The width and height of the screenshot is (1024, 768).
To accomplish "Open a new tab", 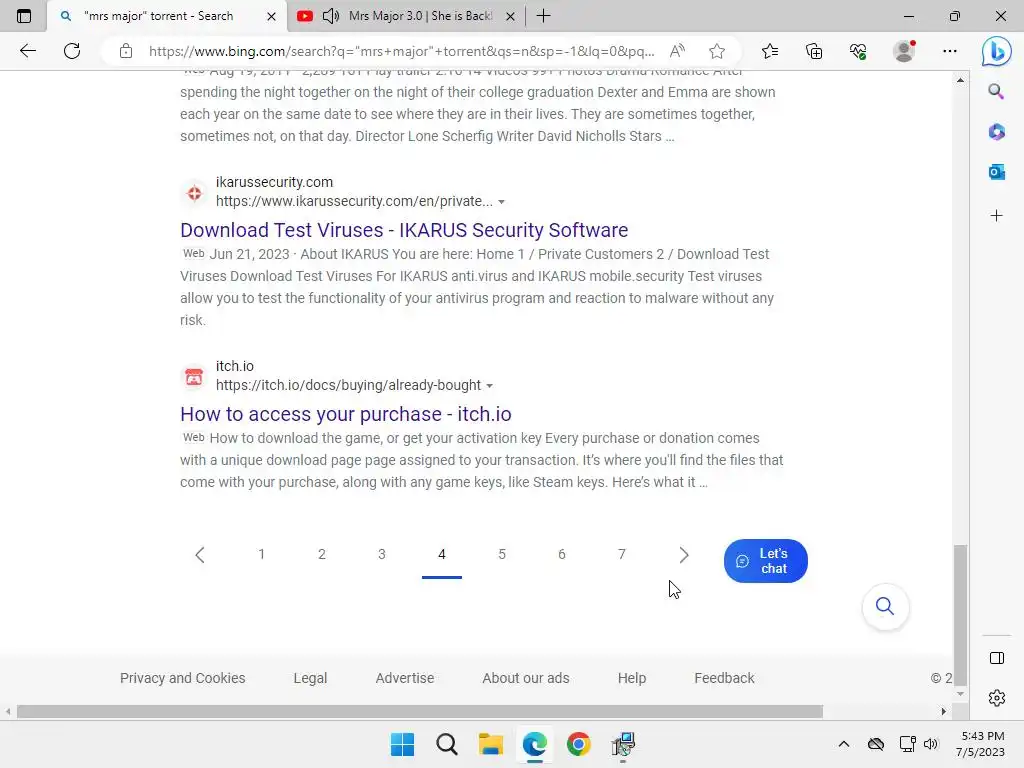I will 543,16.
